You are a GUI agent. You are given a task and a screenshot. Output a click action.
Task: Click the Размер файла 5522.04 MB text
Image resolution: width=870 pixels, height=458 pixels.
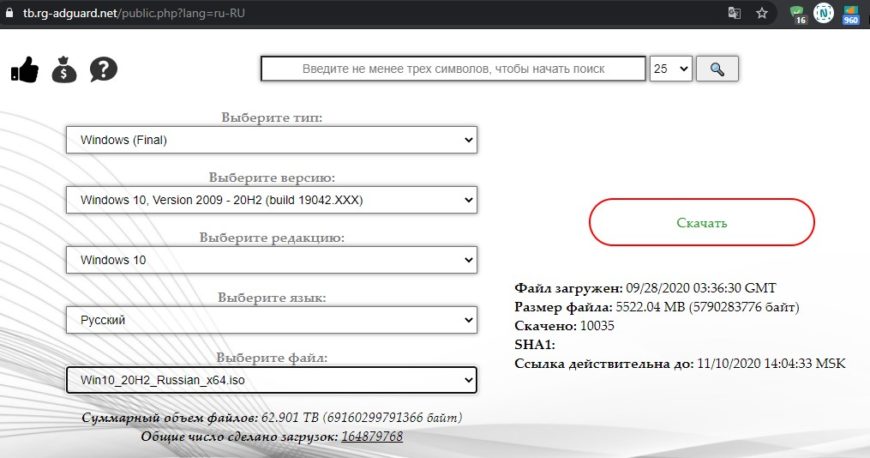point(657,307)
